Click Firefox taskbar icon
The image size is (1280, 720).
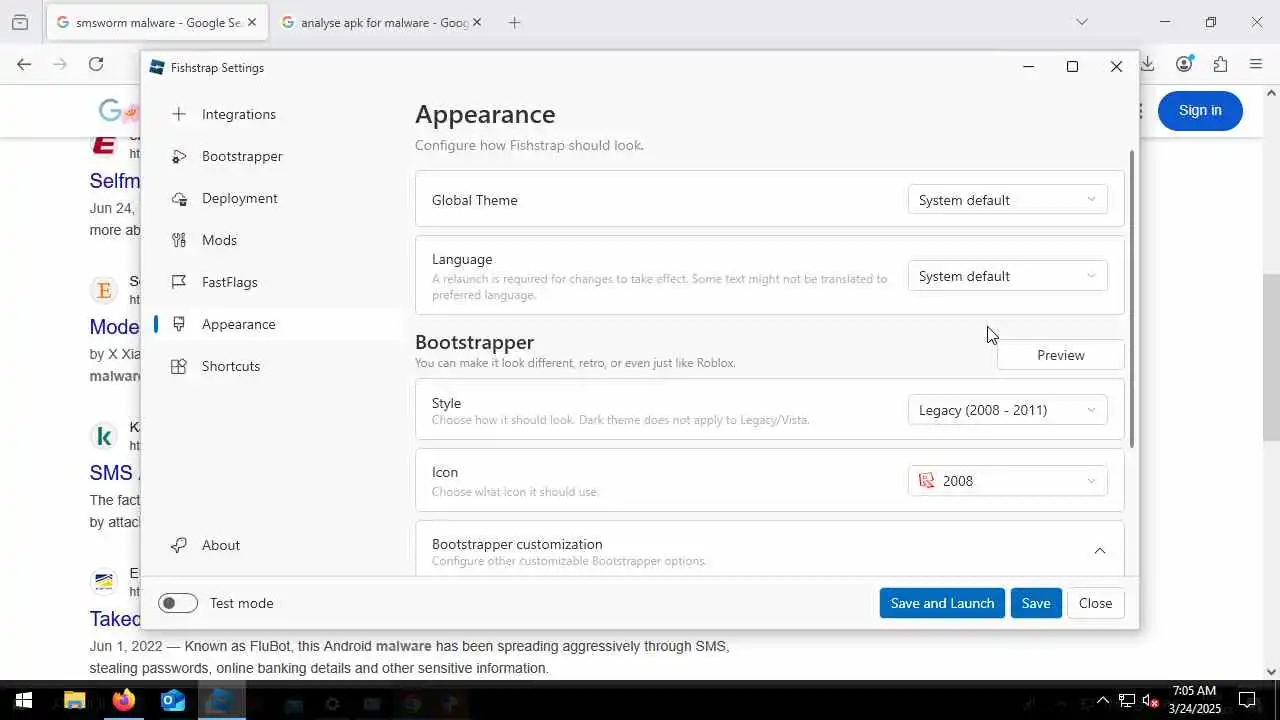123,700
